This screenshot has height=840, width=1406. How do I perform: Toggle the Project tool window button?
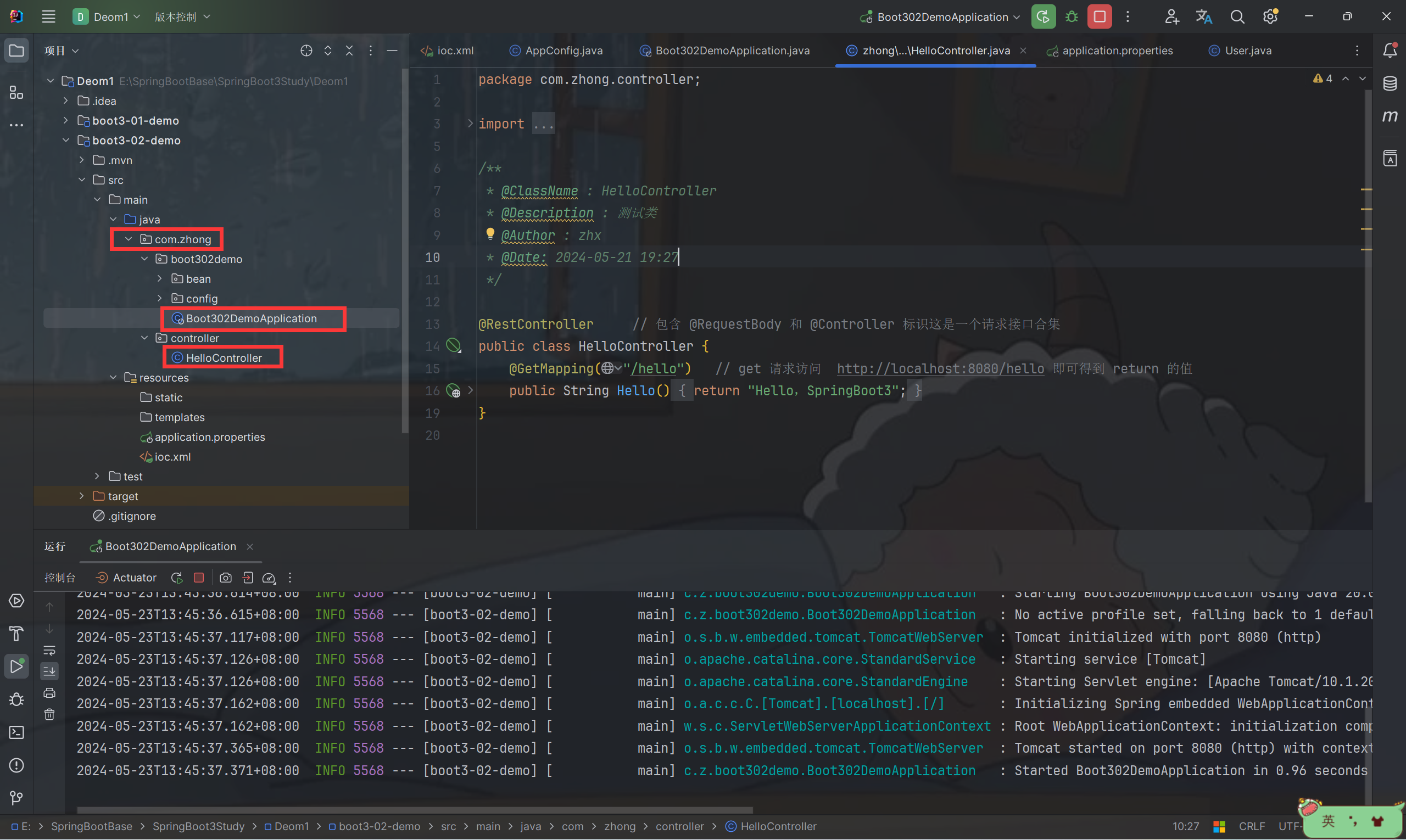point(16,51)
